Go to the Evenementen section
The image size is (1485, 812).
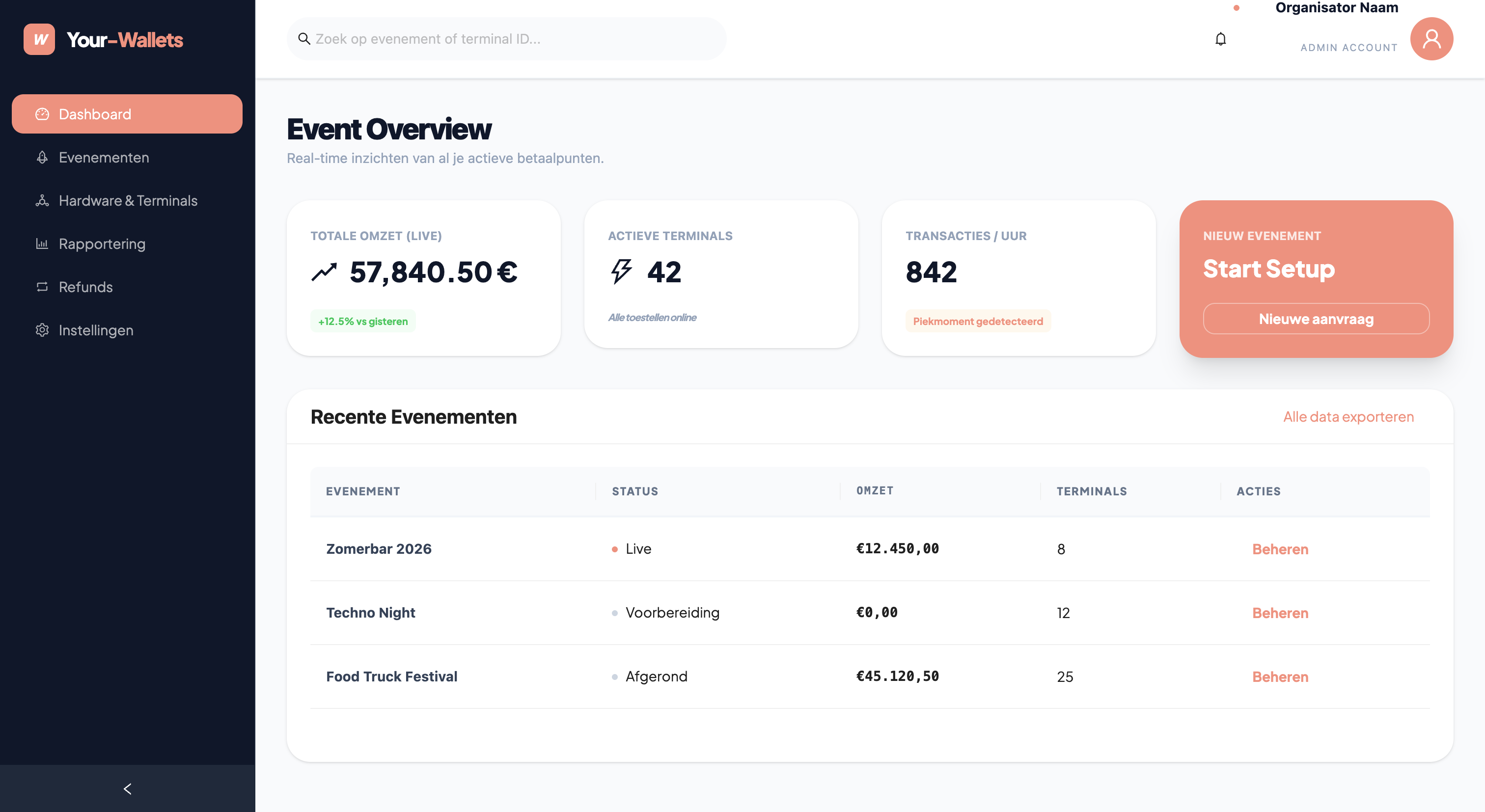click(x=103, y=157)
